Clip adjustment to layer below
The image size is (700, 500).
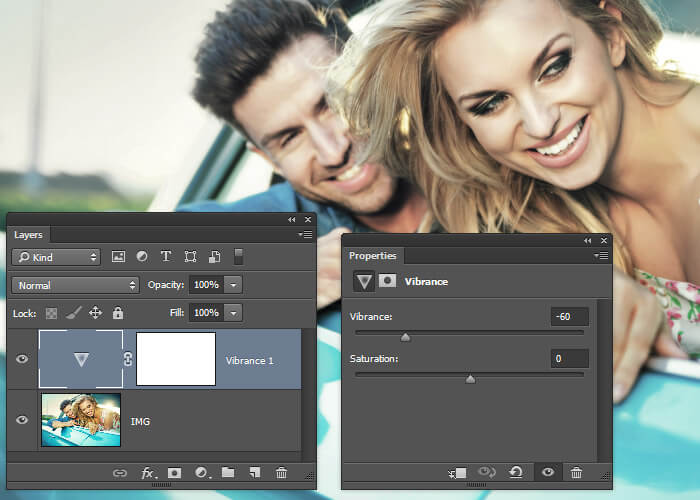[x=458, y=472]
